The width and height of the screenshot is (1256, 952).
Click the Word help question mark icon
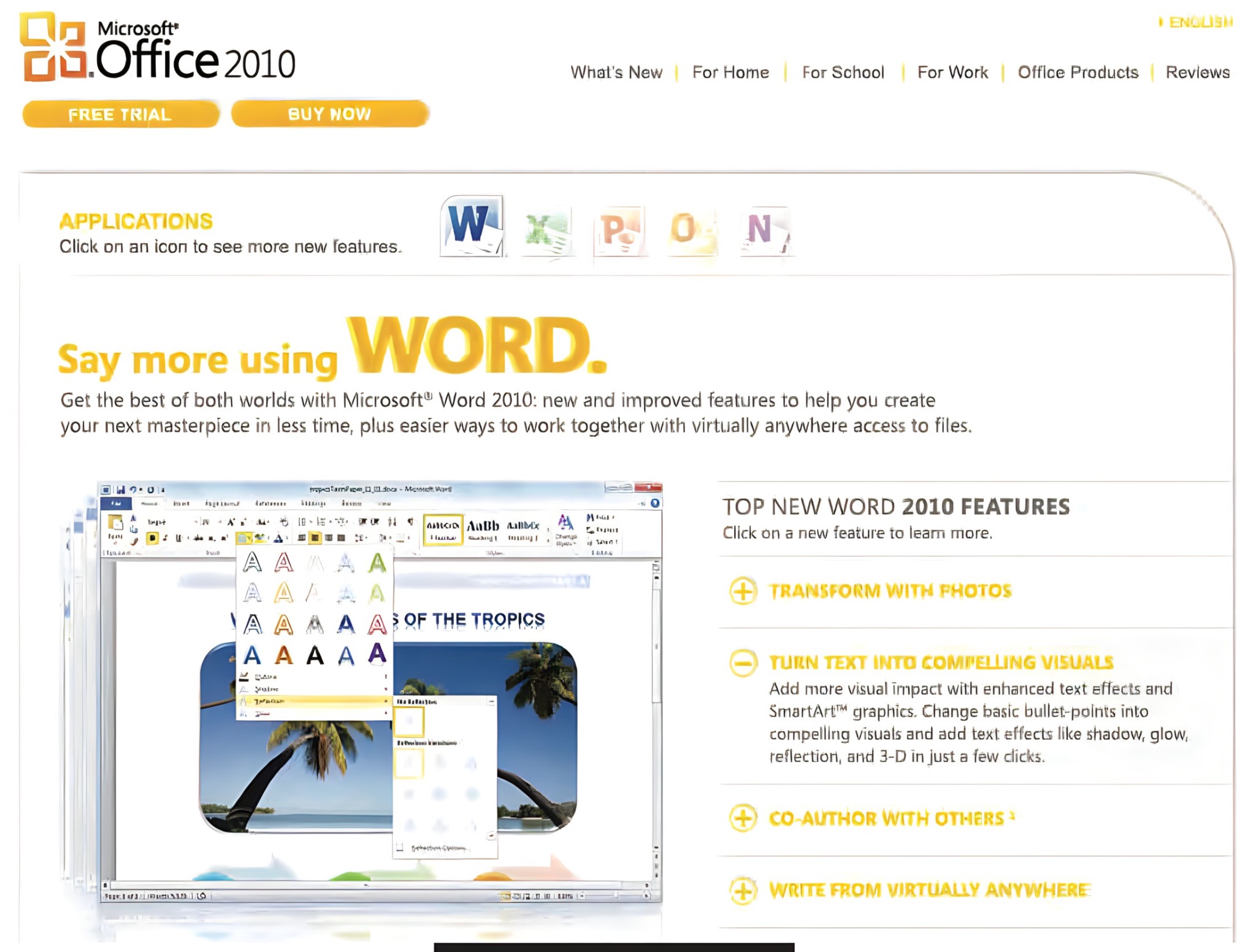pyautogui.click(x=655, y=503)
